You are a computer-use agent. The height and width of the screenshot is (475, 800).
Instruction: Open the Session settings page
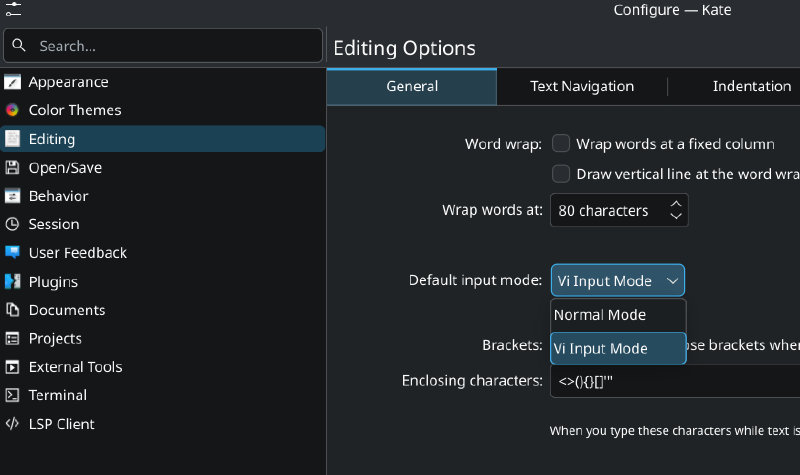tap(162, 224)
